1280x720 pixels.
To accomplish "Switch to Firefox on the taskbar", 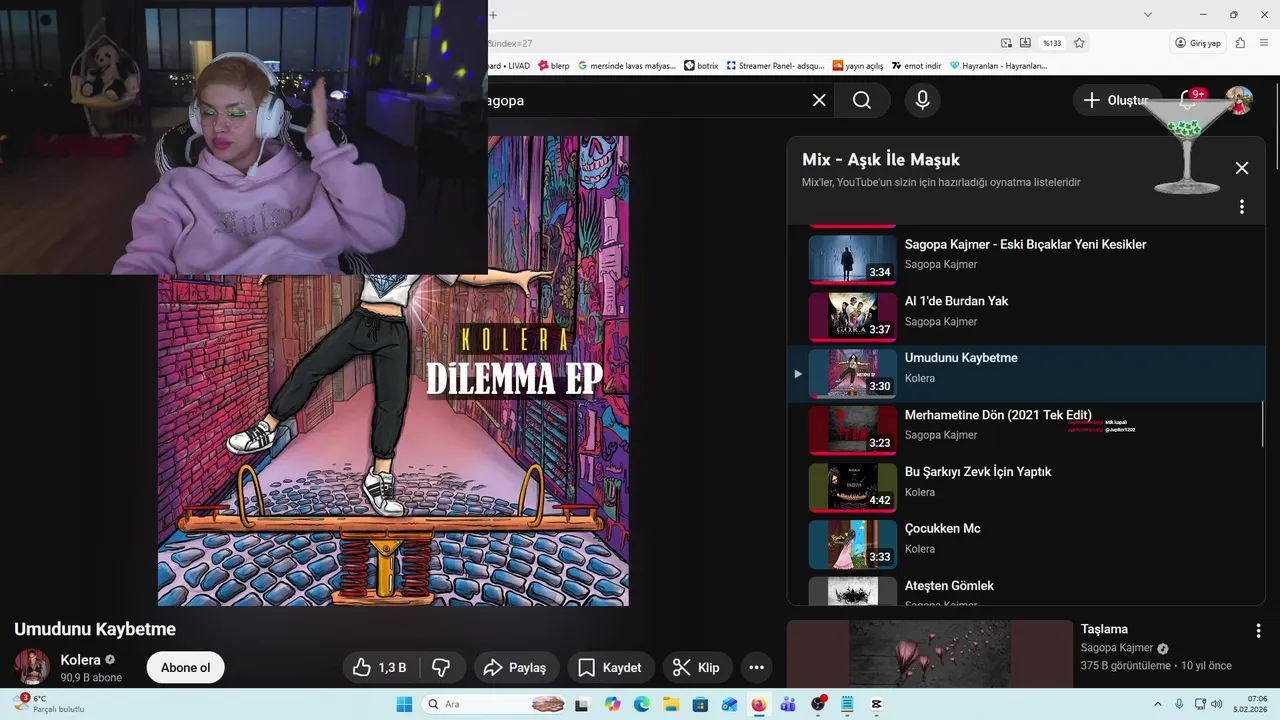I will click(x=758, y=704).
